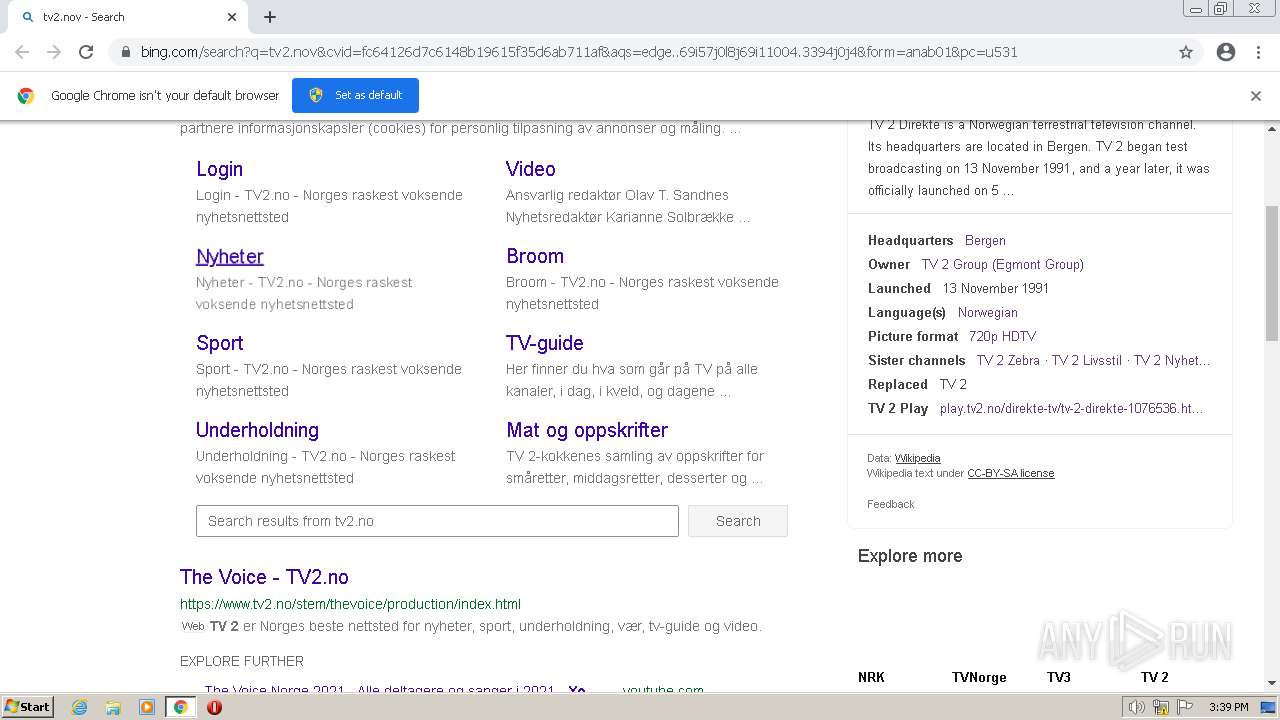Click the Search button next to tv2.no field
Image resolution: width=1280 pixels, height=720 pixels.
[x=738, y=521]
